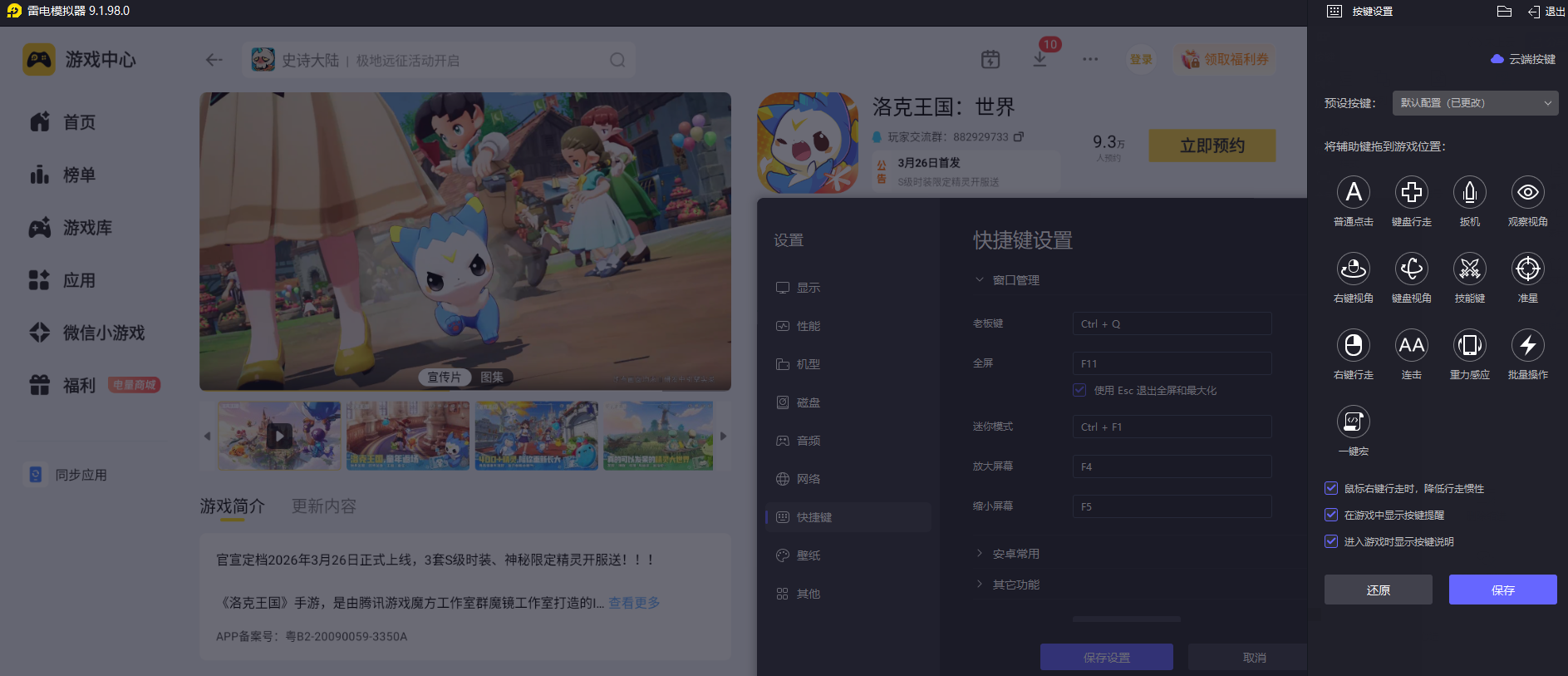
Task: Edit the 缩小屏幕 F5 shortcut field
Action: [x=1172, y=506]
